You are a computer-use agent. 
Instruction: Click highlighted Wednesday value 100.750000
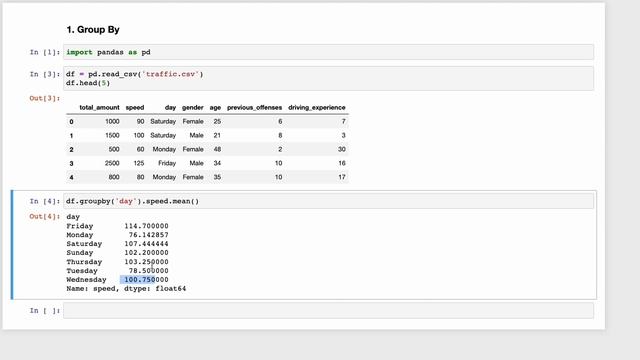[x=147, y=280]
